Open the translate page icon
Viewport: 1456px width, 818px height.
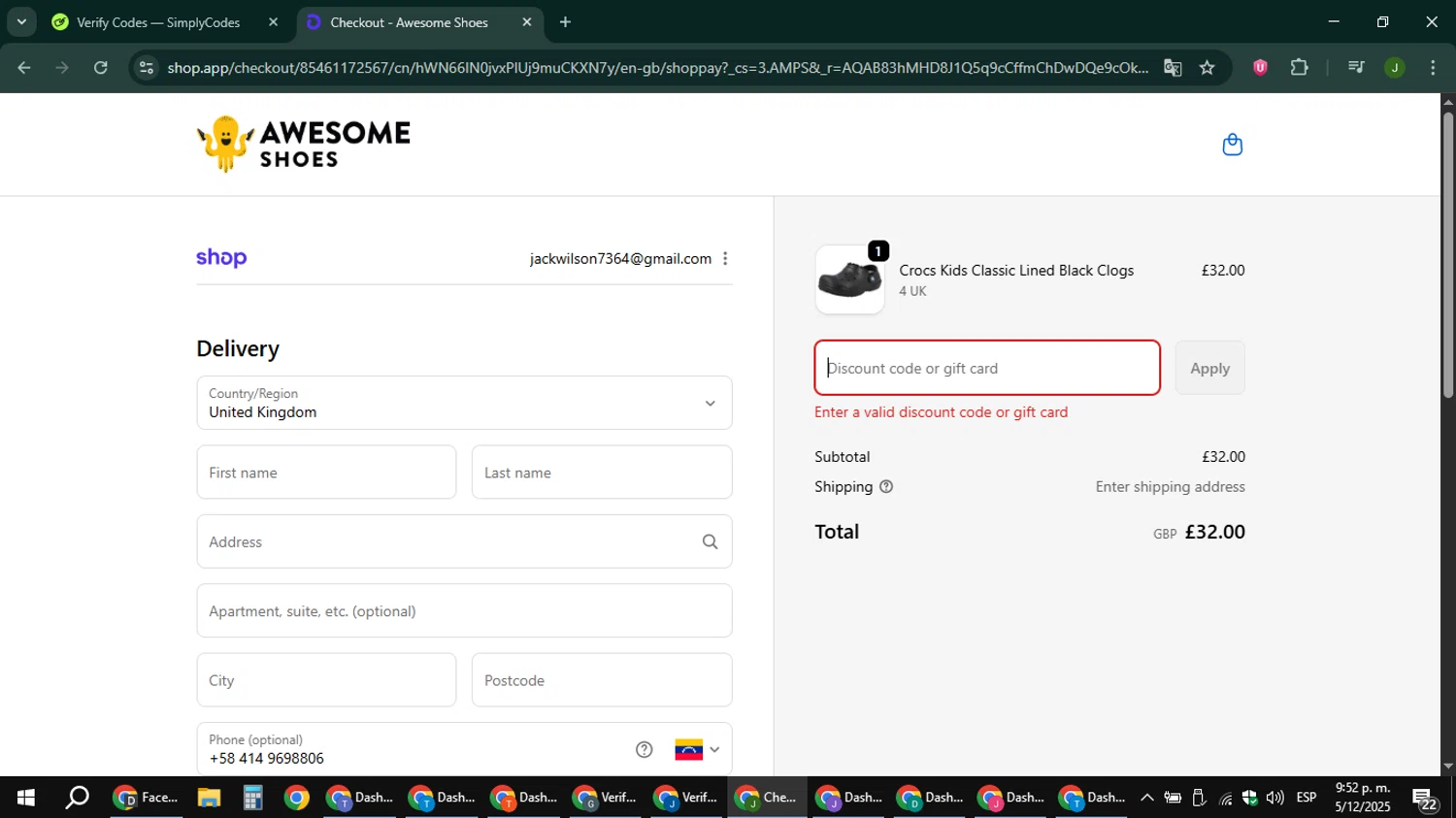tap(1173, 67)
